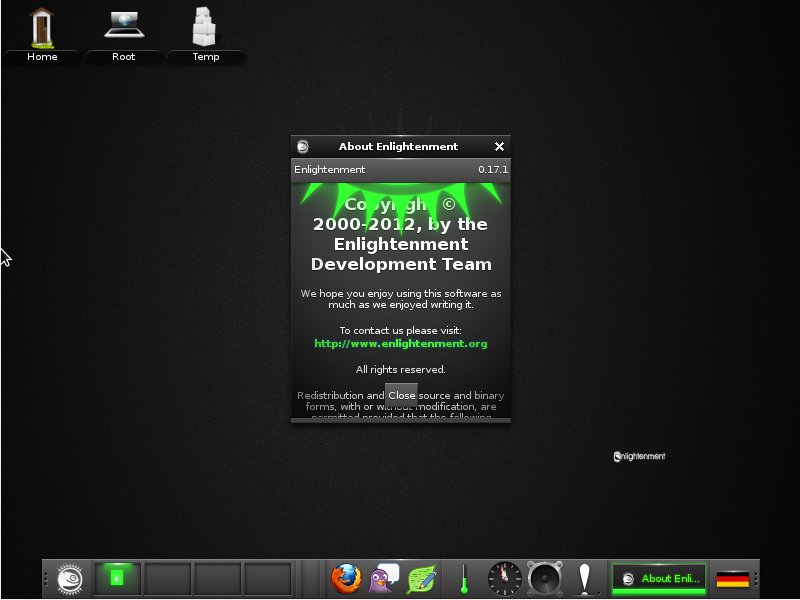Select the active desktop in the pager

[118, 578]
